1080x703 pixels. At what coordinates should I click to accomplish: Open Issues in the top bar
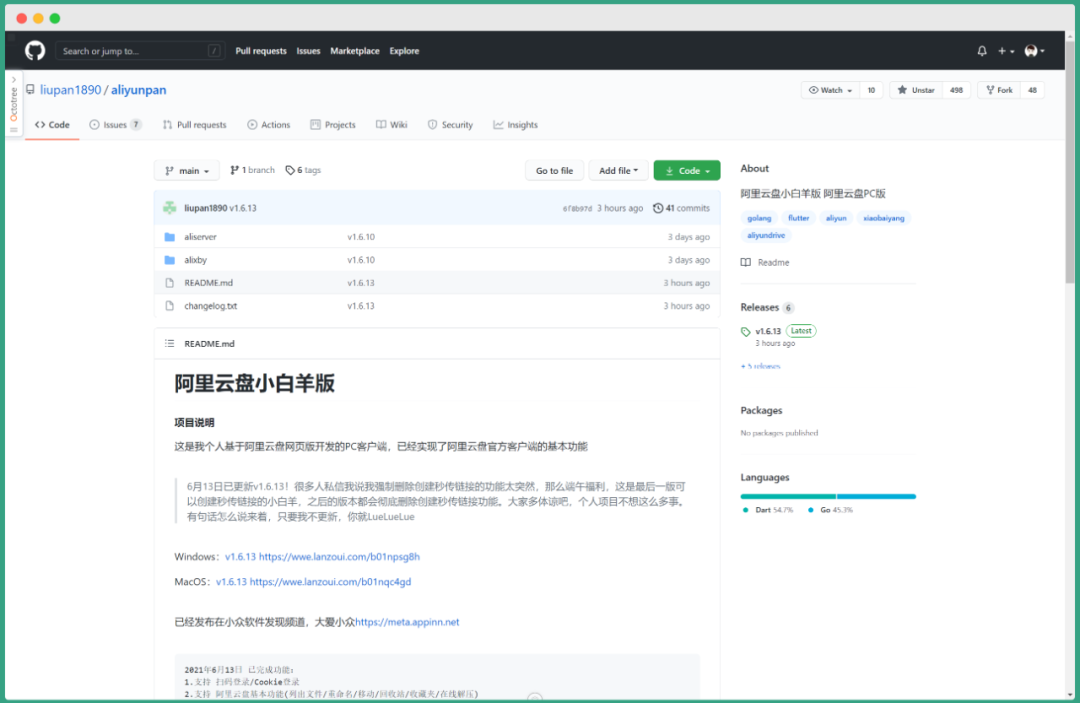pos(308,51)
